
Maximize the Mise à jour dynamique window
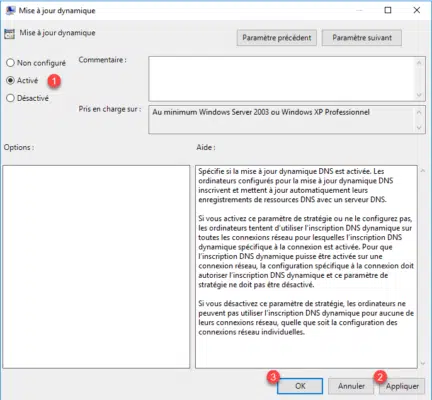pos(388,10)
